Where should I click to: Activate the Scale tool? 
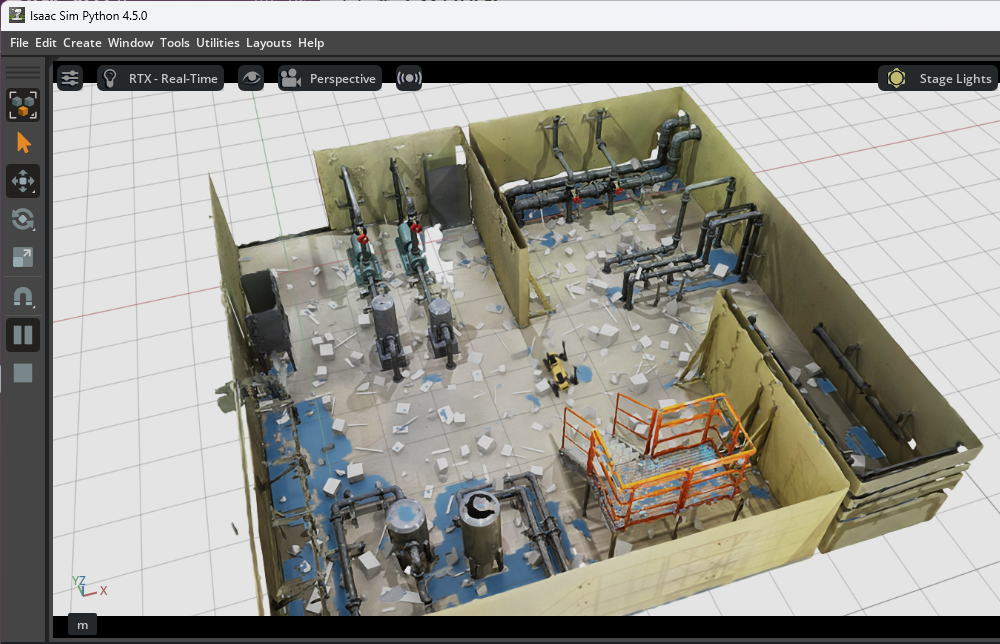[x=23, y=258]
